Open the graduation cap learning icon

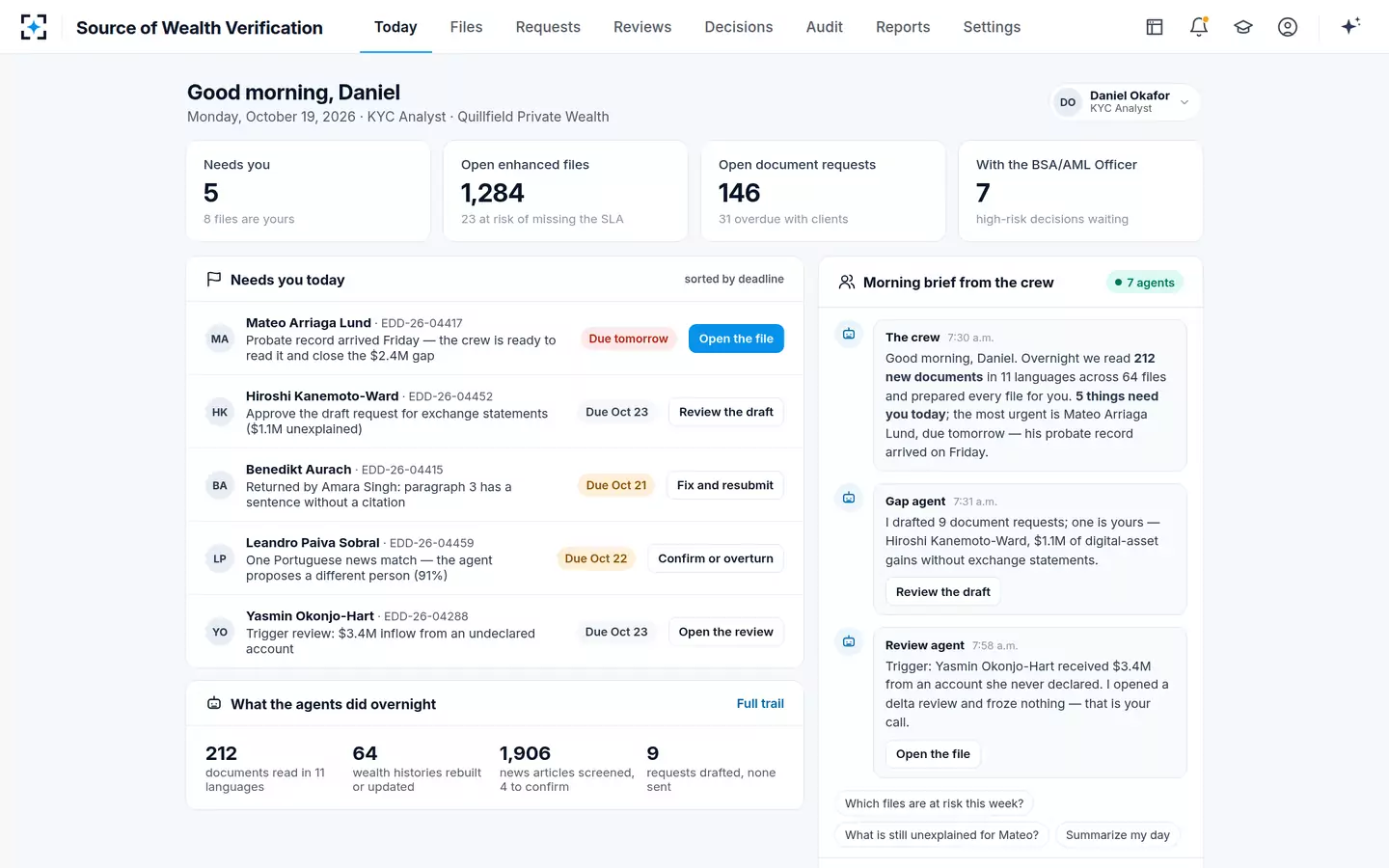pyautogui.click(x=1243, y=27)
